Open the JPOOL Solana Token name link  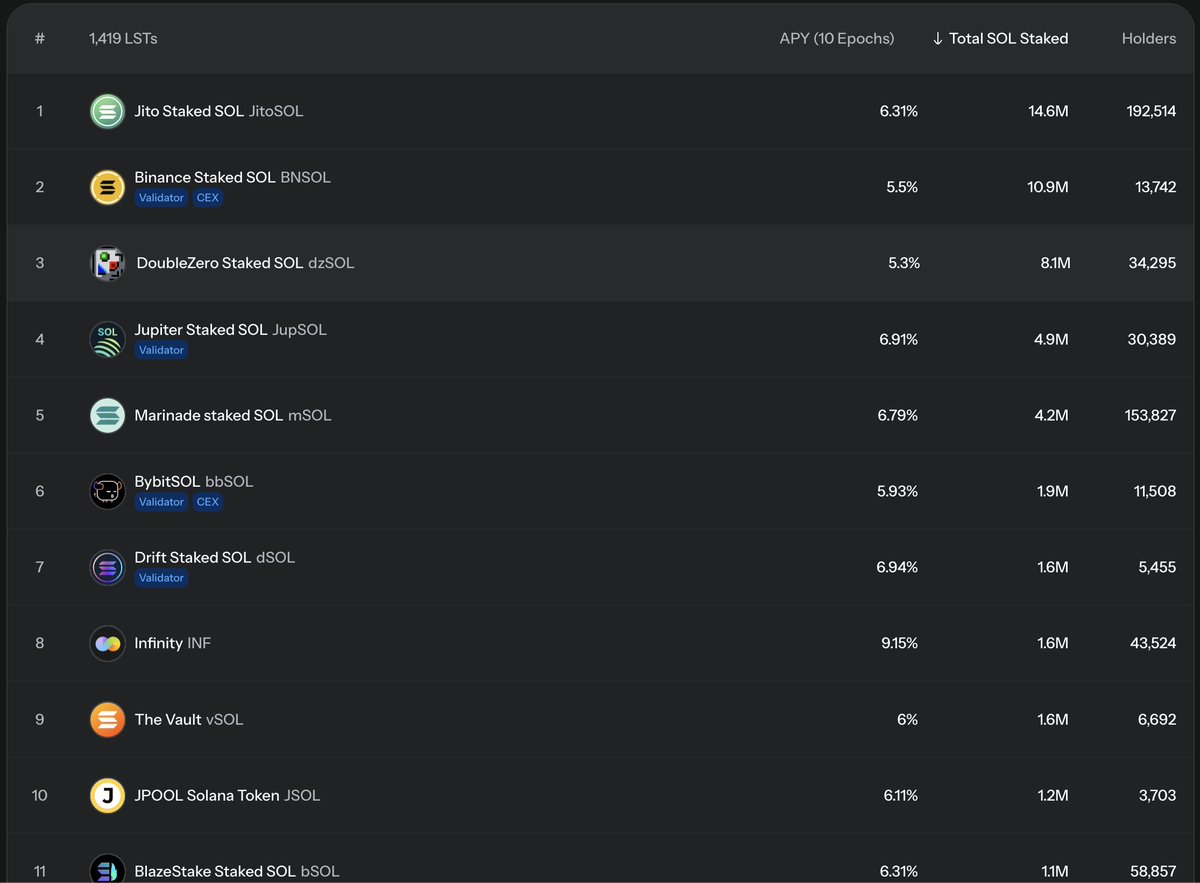[x=227, y=795]
